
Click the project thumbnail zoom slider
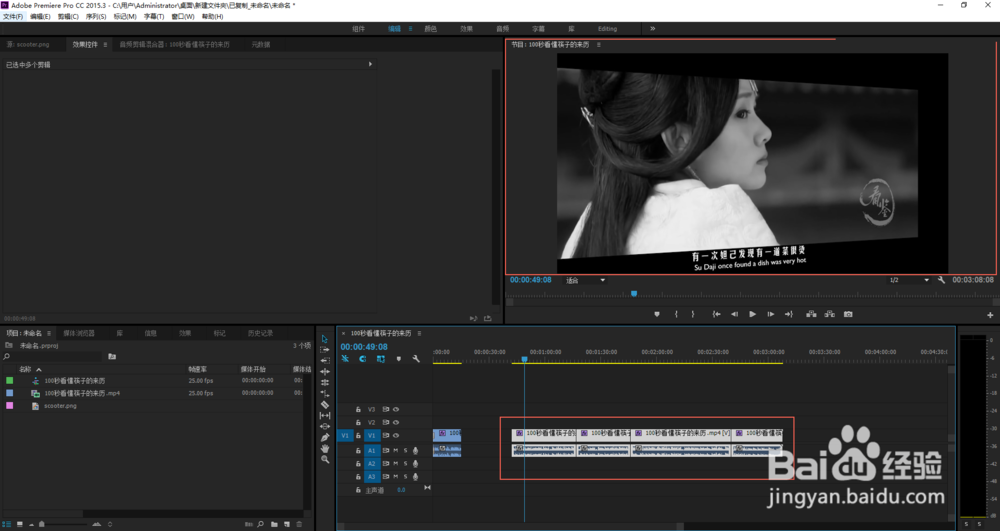pyautogui.click(x=41, y=524)
